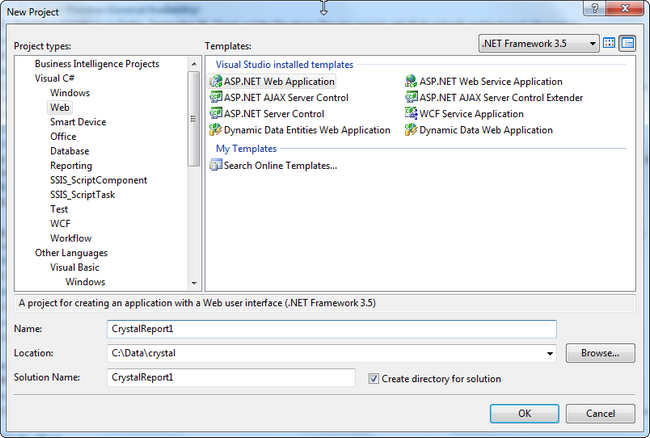This screenshot has height=438, width=650.
Task: Select the Workflow project type
Action: click(x=71, y=238)
